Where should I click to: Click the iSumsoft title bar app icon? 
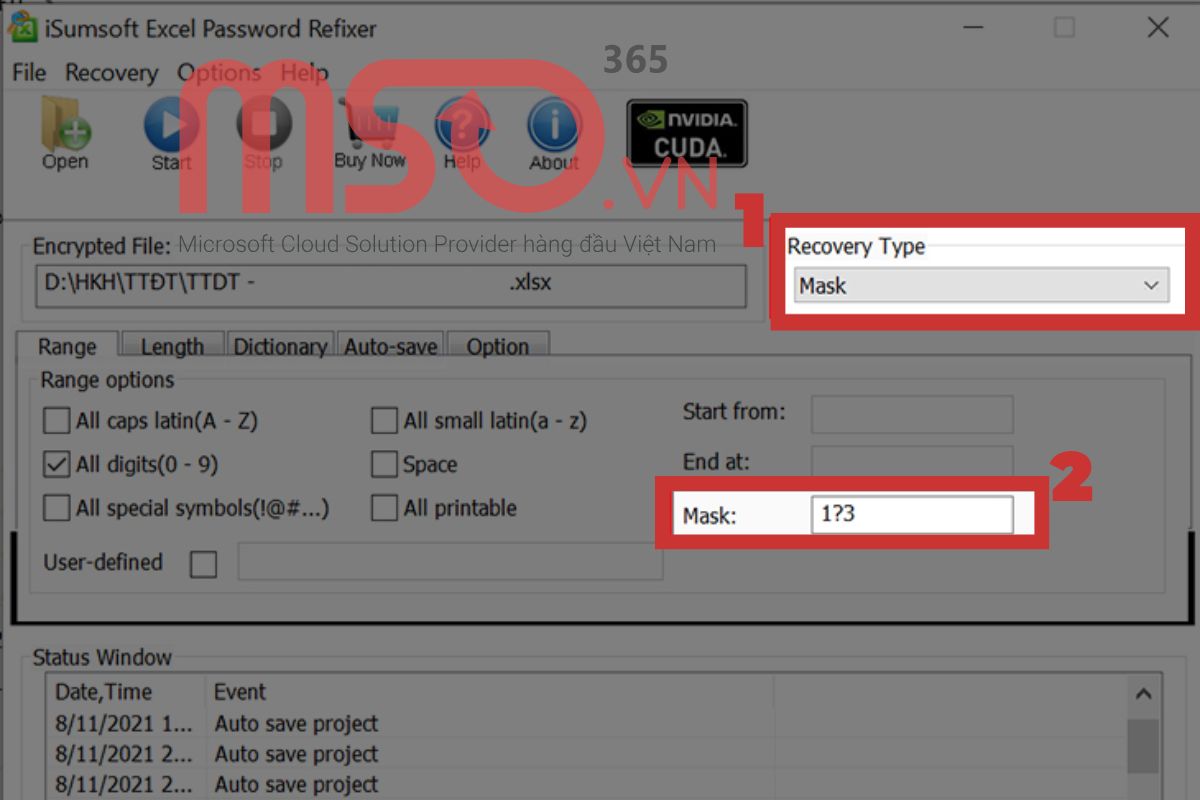tap(21, 27)
